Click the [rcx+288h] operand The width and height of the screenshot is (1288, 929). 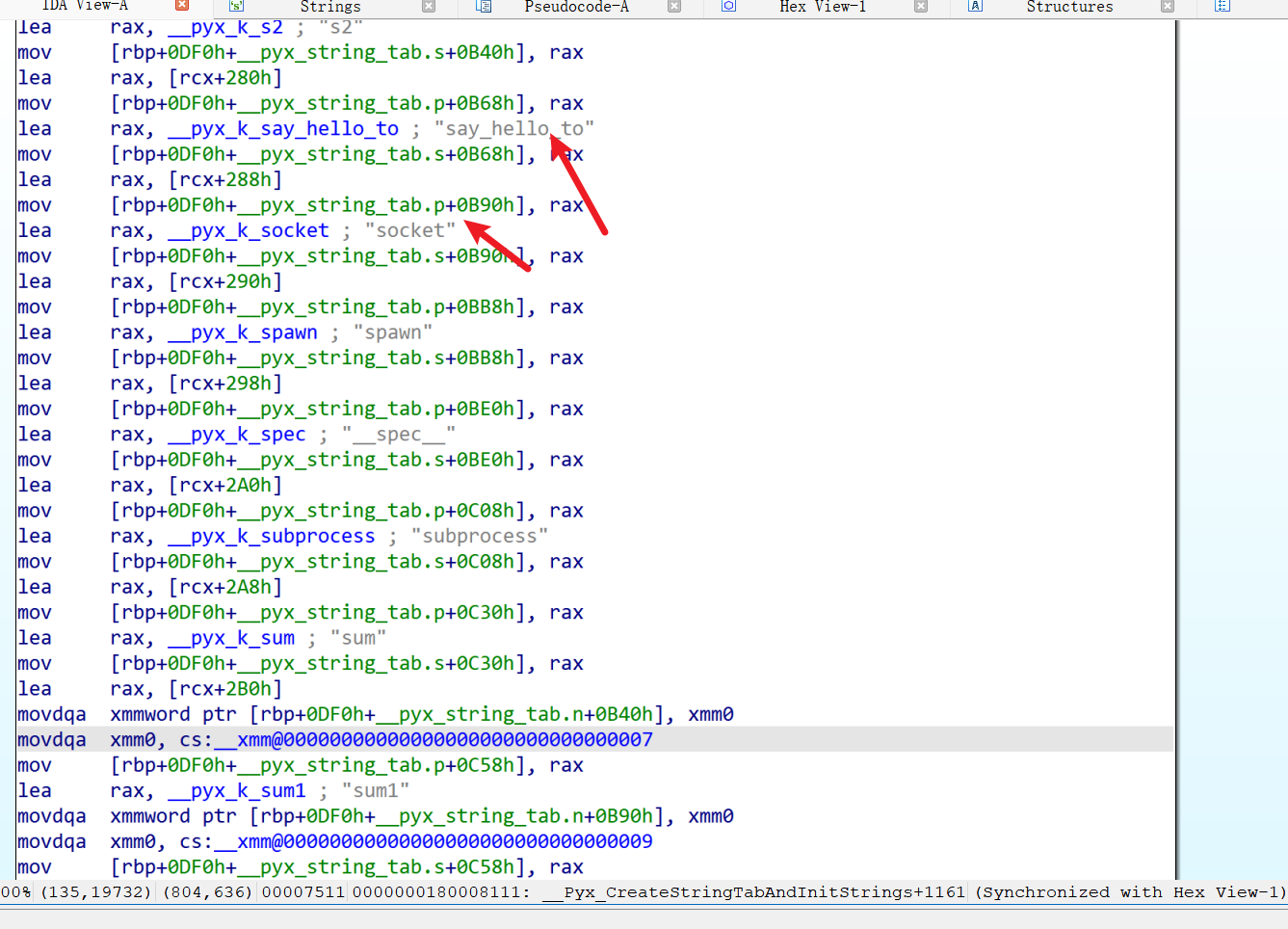225,180
